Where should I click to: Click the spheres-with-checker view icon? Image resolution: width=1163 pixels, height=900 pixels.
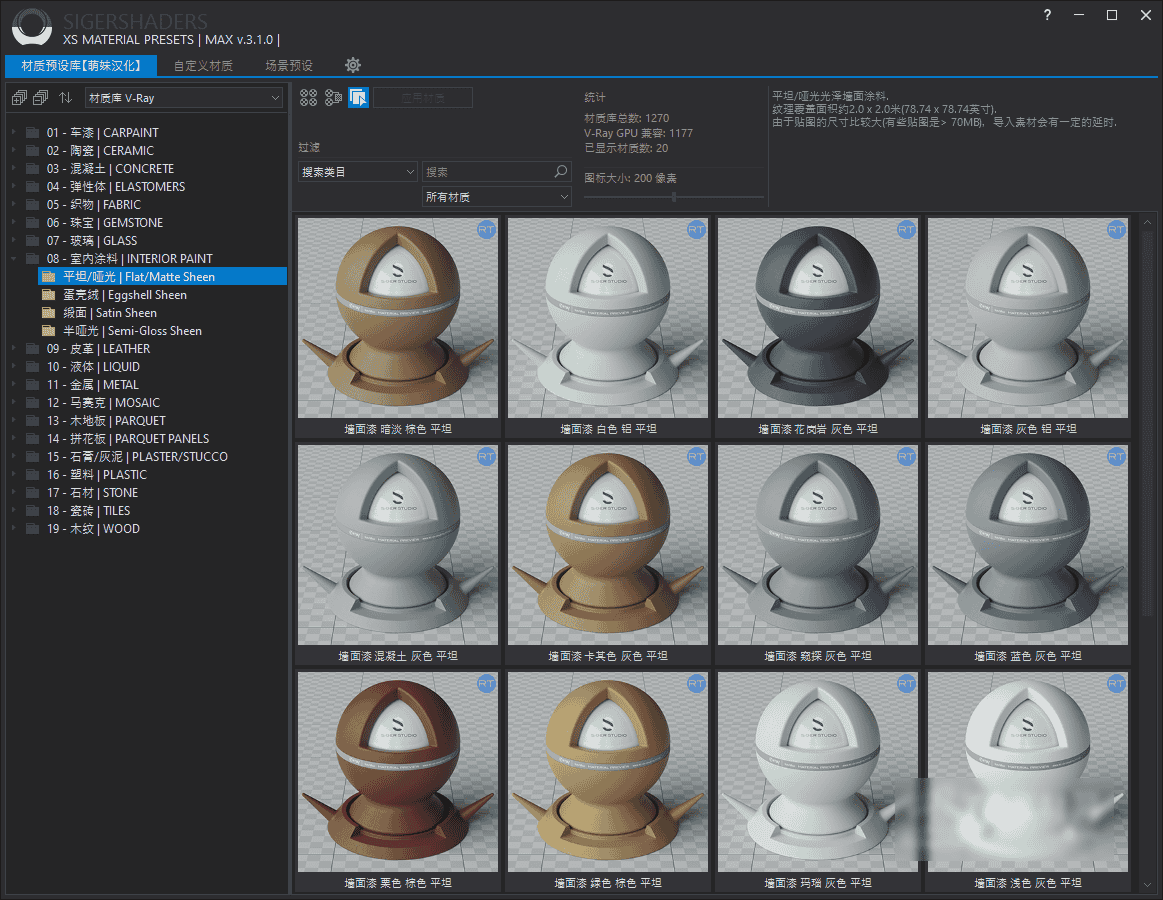pyautogui.click(x=334, y=97)
